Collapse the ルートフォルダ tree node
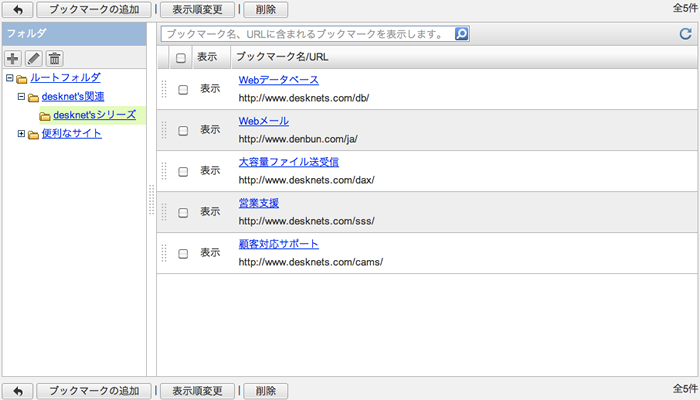The image size is (700, 400). (x=9, y=78)
